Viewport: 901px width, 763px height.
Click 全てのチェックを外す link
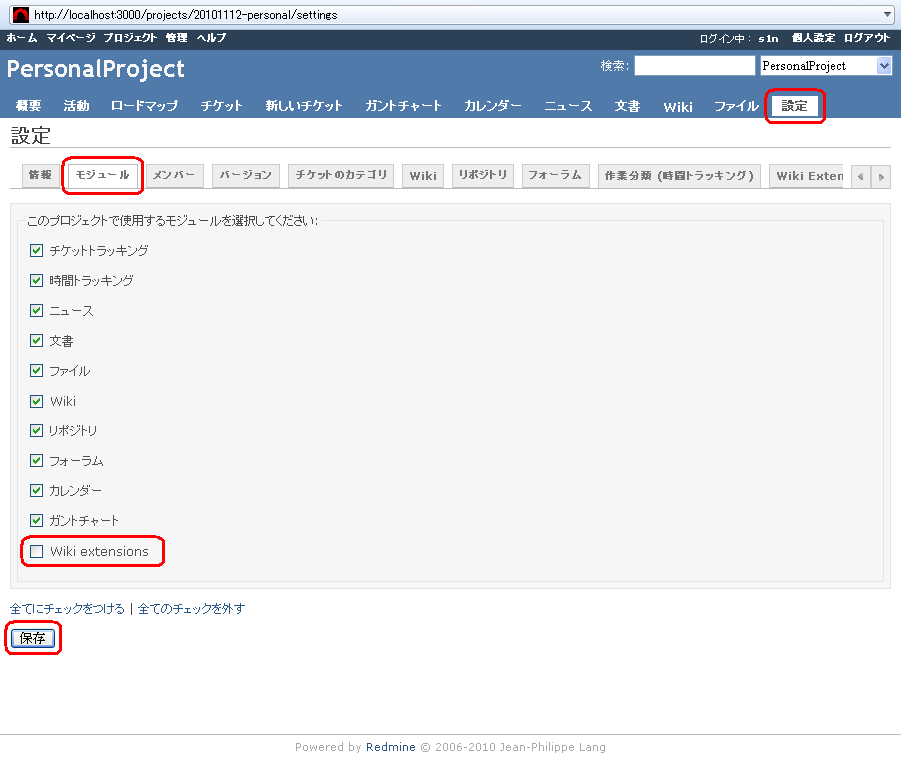191,608
